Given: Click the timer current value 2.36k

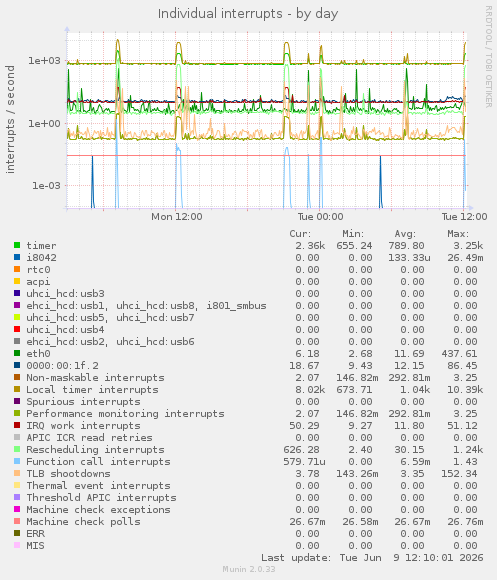Looking at the screenshot, I should [x=310, y=246].
